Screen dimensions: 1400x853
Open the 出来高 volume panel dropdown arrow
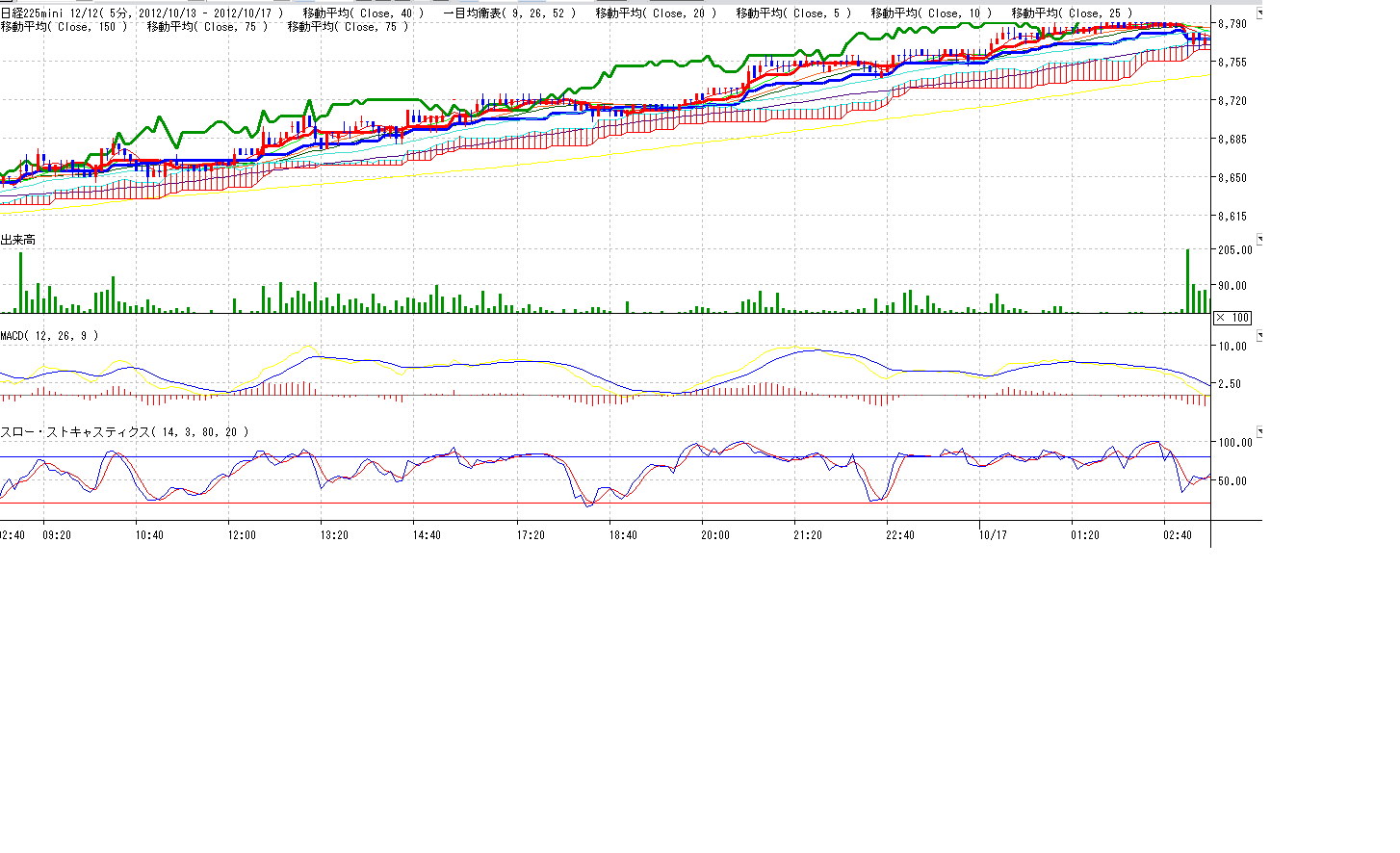pyautogui.click(x=1259, y=239)
